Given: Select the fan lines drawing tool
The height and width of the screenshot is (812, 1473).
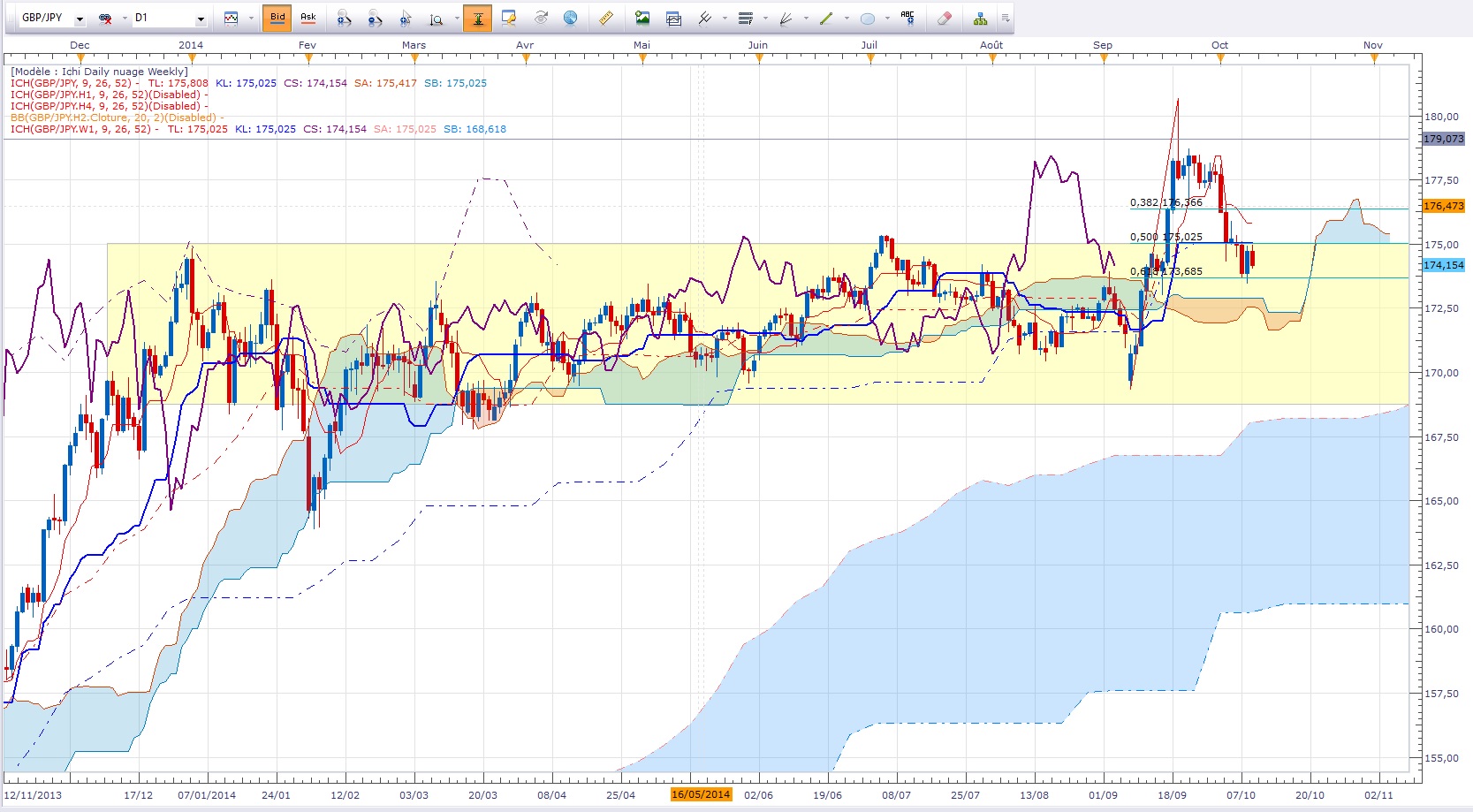Looking at the screenshot, I should (786, 19).
